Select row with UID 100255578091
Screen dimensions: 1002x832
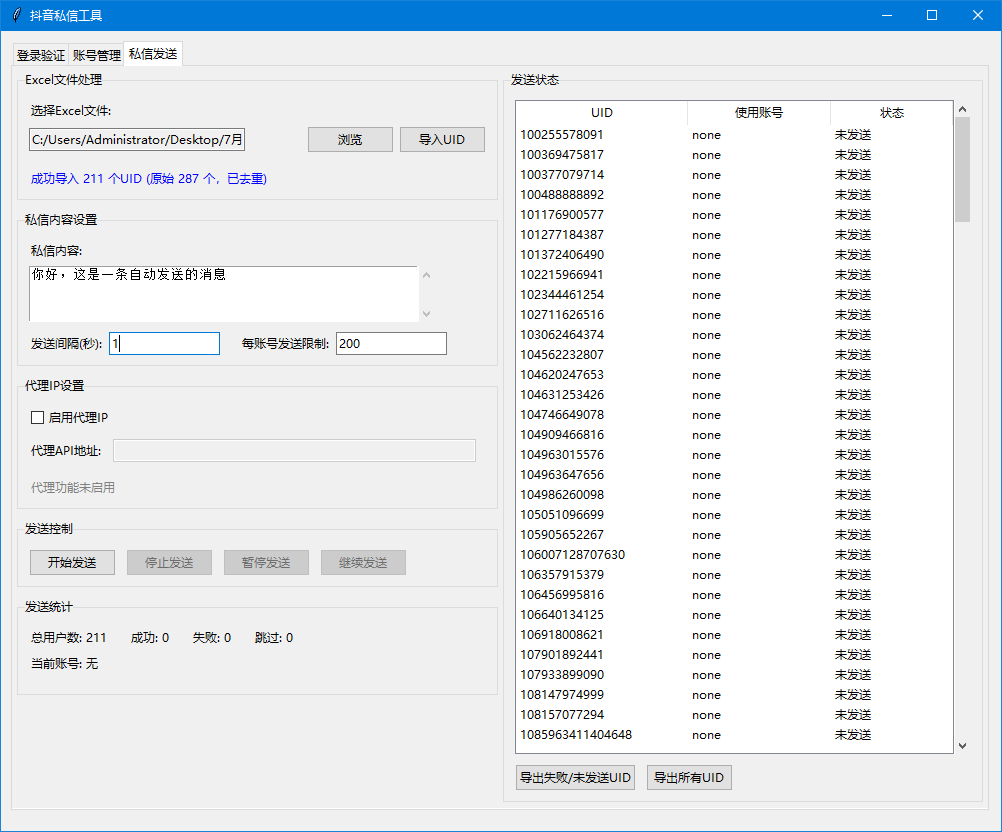pos(734,135)
